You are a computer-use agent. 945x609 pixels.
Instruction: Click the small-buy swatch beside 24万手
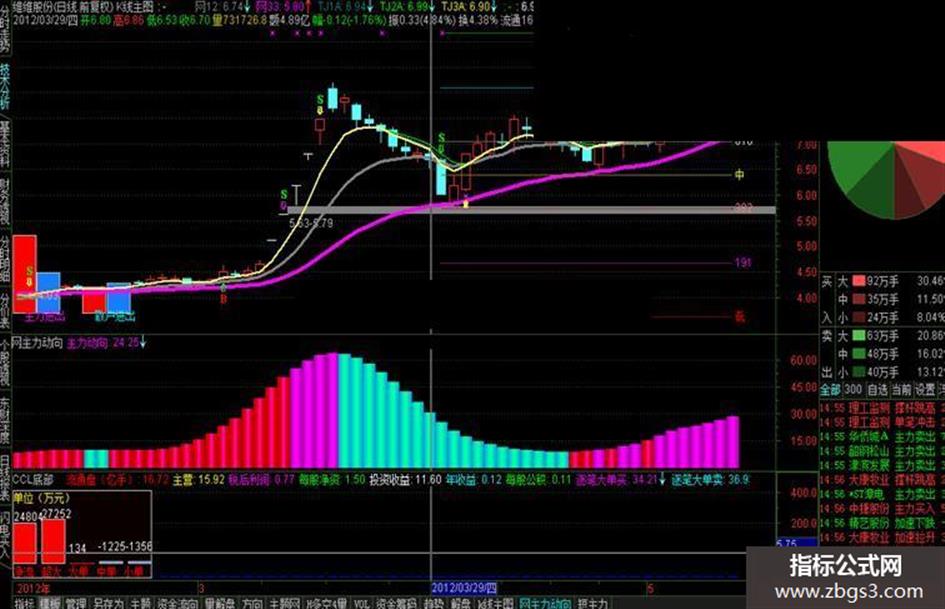[x=858, y=317]
